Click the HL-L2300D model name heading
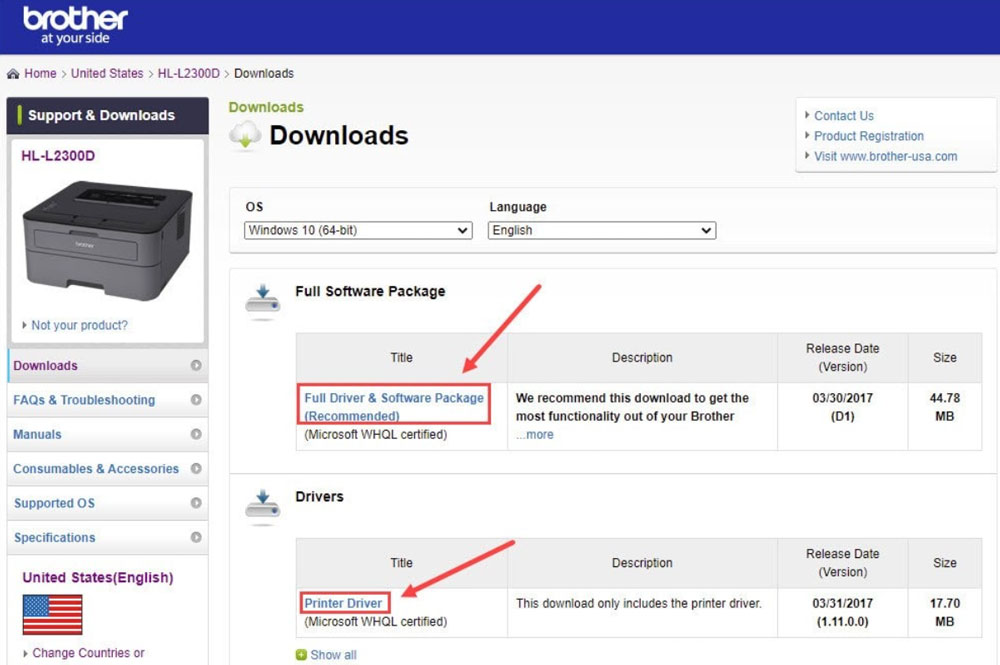 58,156
